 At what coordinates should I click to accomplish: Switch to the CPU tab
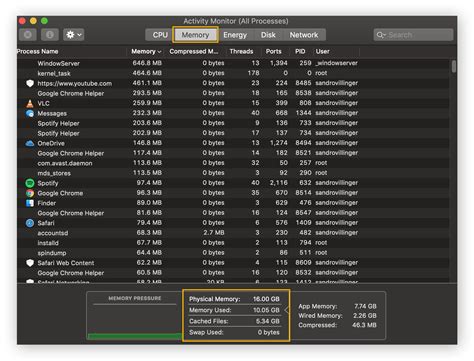tap(160, 35)
